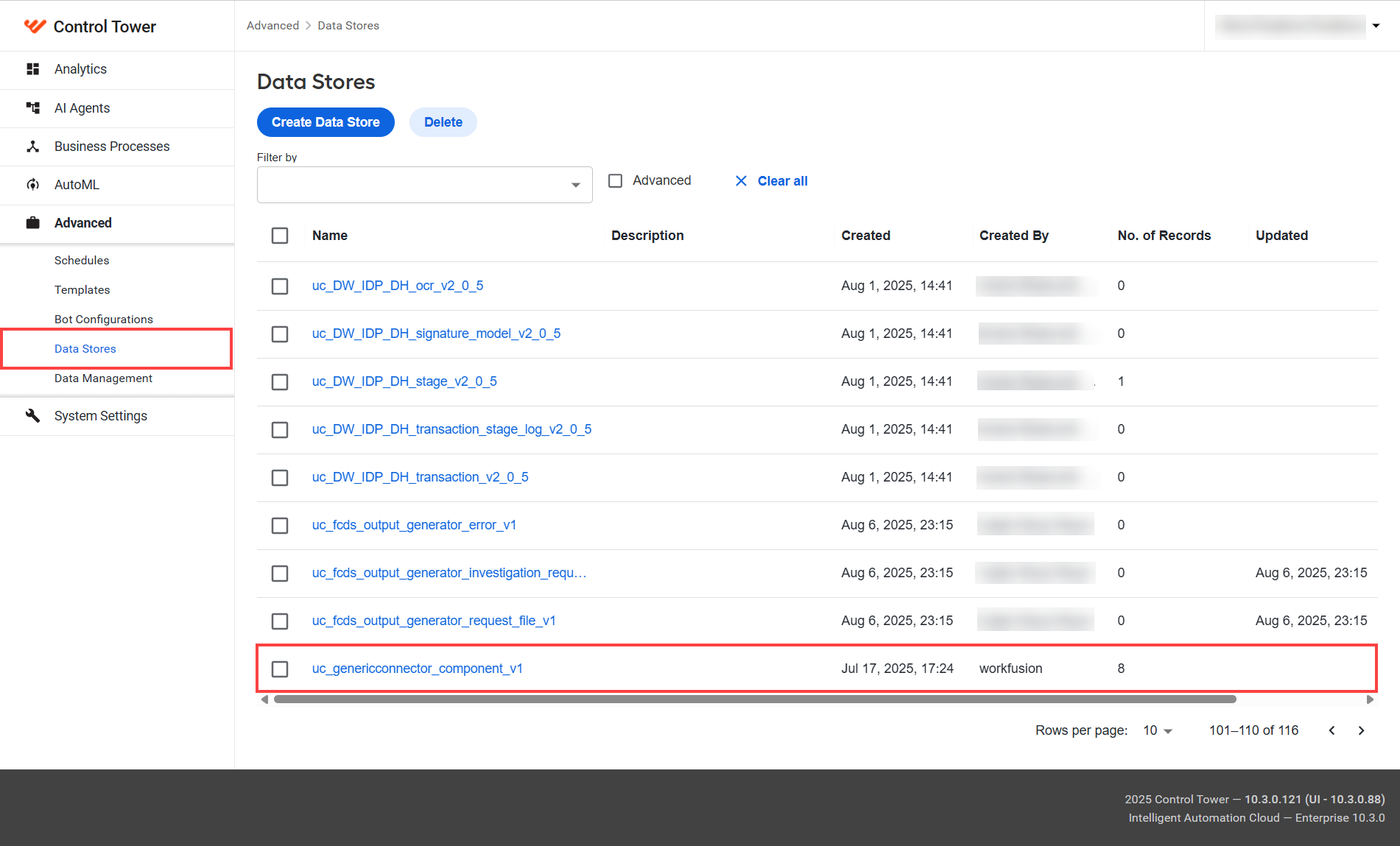The width and height of the screenshot is (1400, 846).
Task: Click the Delete button
Action: click(443, 122)
